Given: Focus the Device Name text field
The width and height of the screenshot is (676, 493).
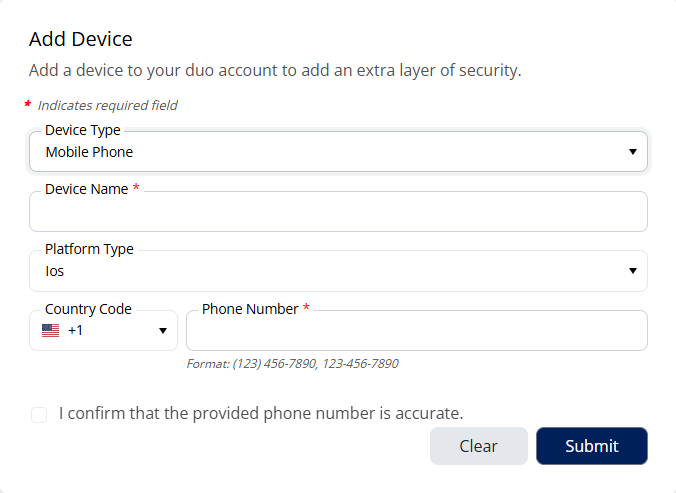Looking at the screenshot, I should click(338, 213).
